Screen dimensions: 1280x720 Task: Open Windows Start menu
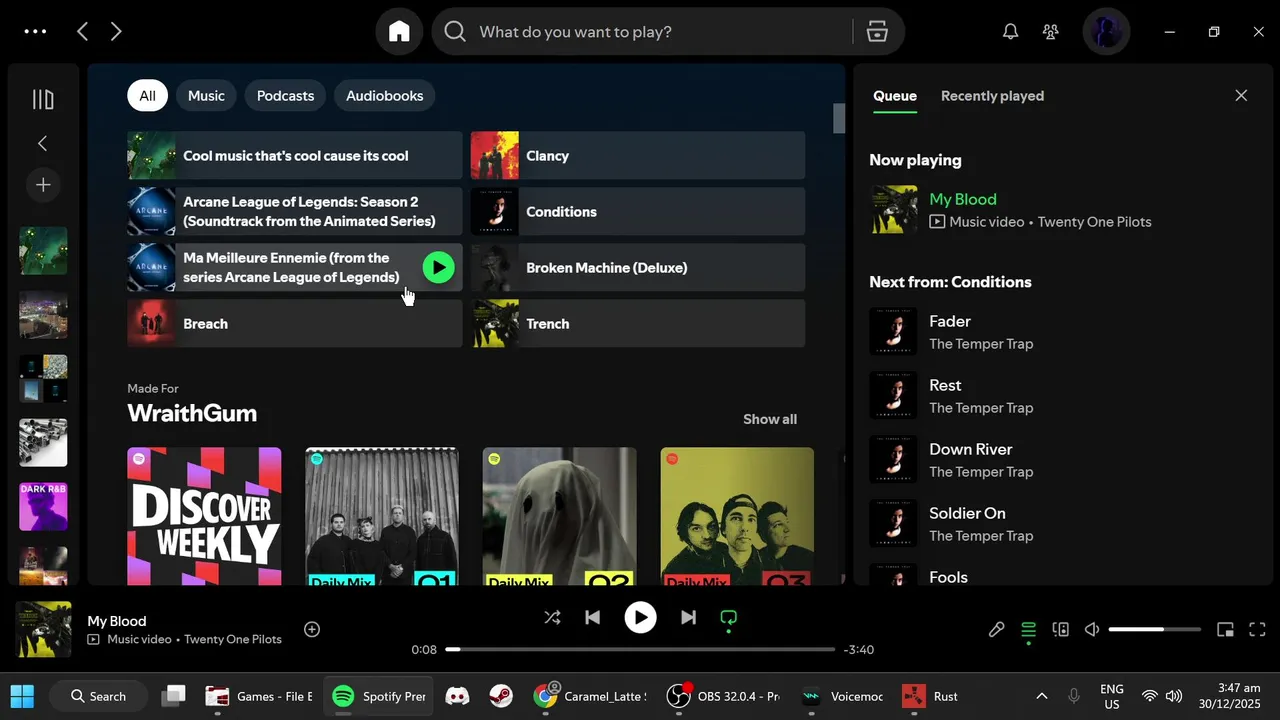pyautogui.click(x=22, y=696)
